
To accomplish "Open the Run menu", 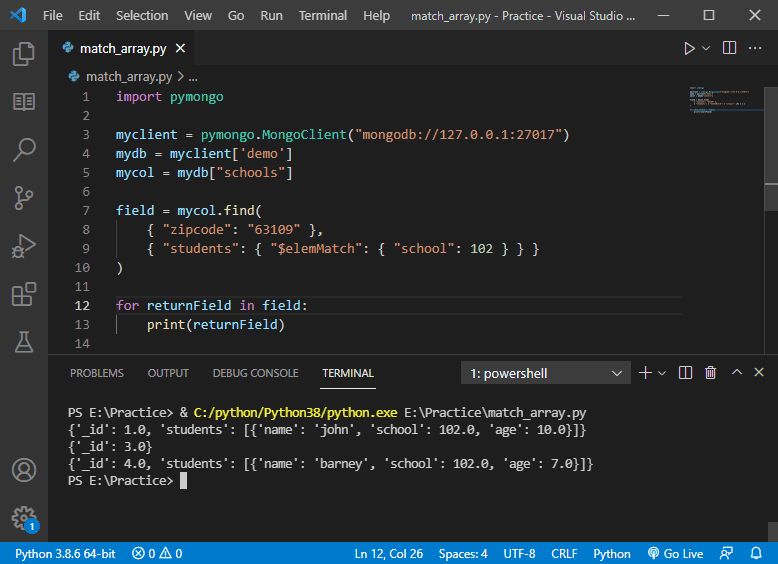I will (271, 15).
